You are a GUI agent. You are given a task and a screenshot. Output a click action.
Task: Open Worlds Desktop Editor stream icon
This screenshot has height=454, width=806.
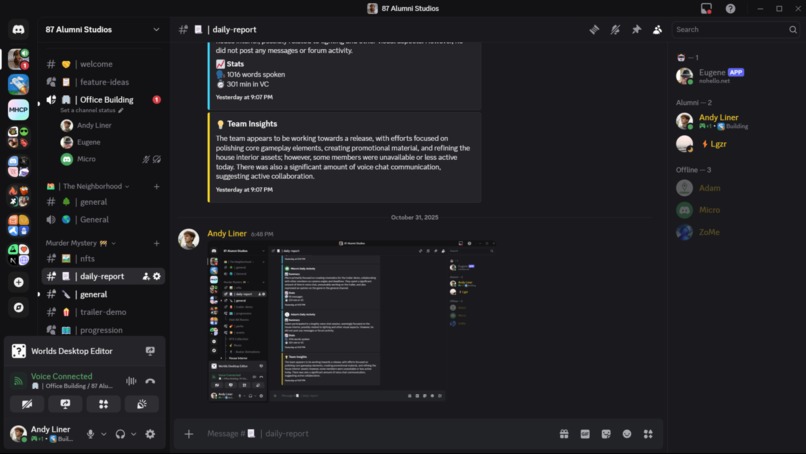(150, 351)
